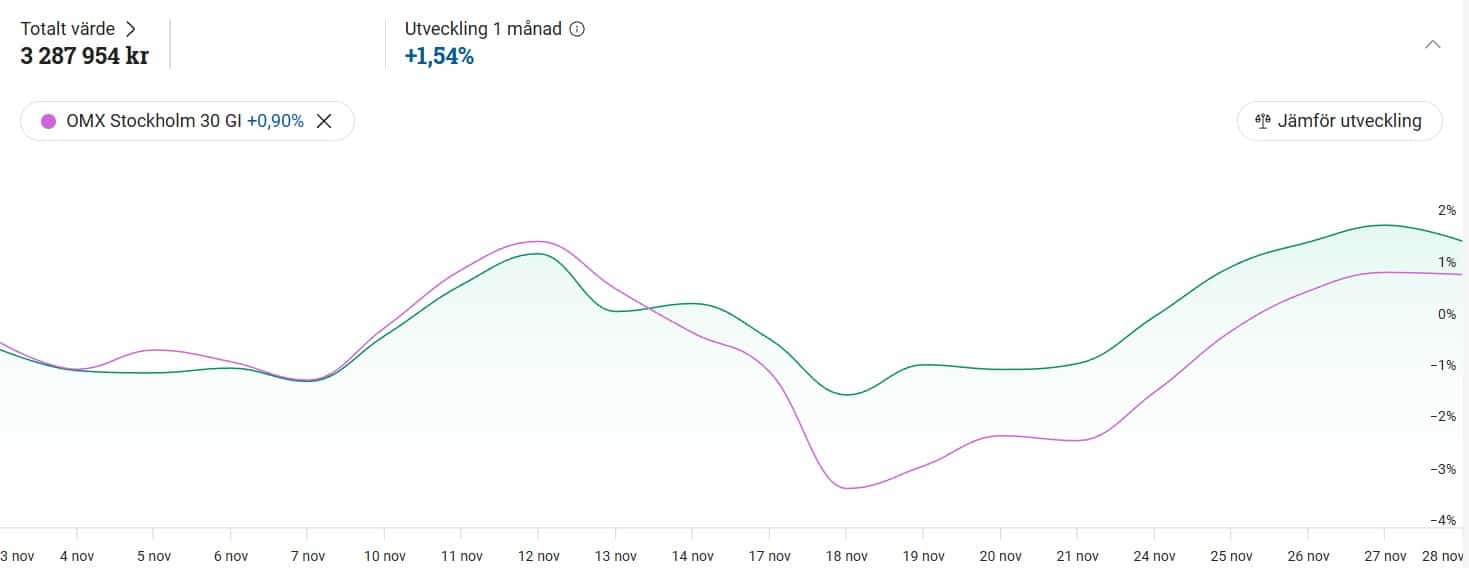
Task: Click the 2% label on the y-axis
Action: pos(1446,210)
